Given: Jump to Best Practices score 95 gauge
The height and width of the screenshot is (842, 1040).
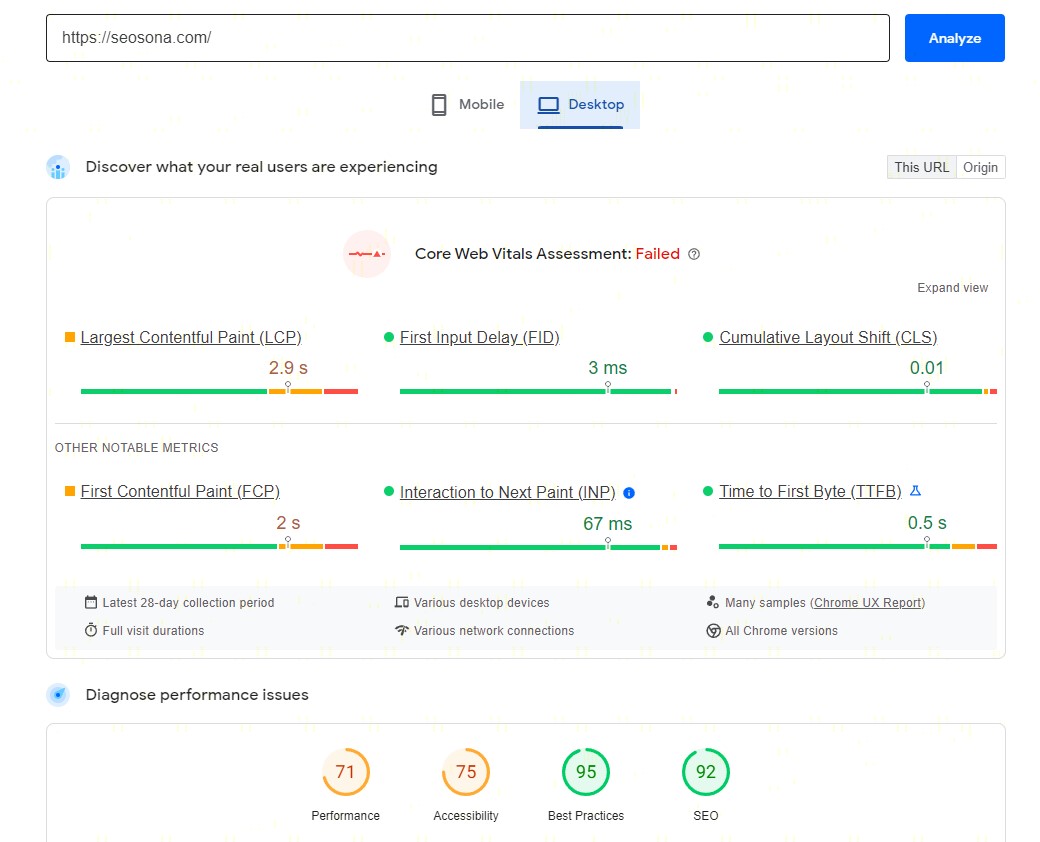Looking at the screenshot, I should pos(586,772).
